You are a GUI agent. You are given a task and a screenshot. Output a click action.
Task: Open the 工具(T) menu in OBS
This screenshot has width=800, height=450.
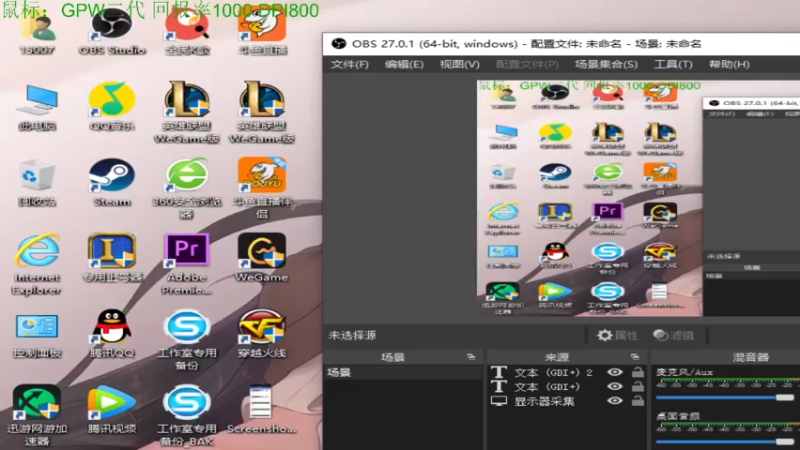point(673,64)
